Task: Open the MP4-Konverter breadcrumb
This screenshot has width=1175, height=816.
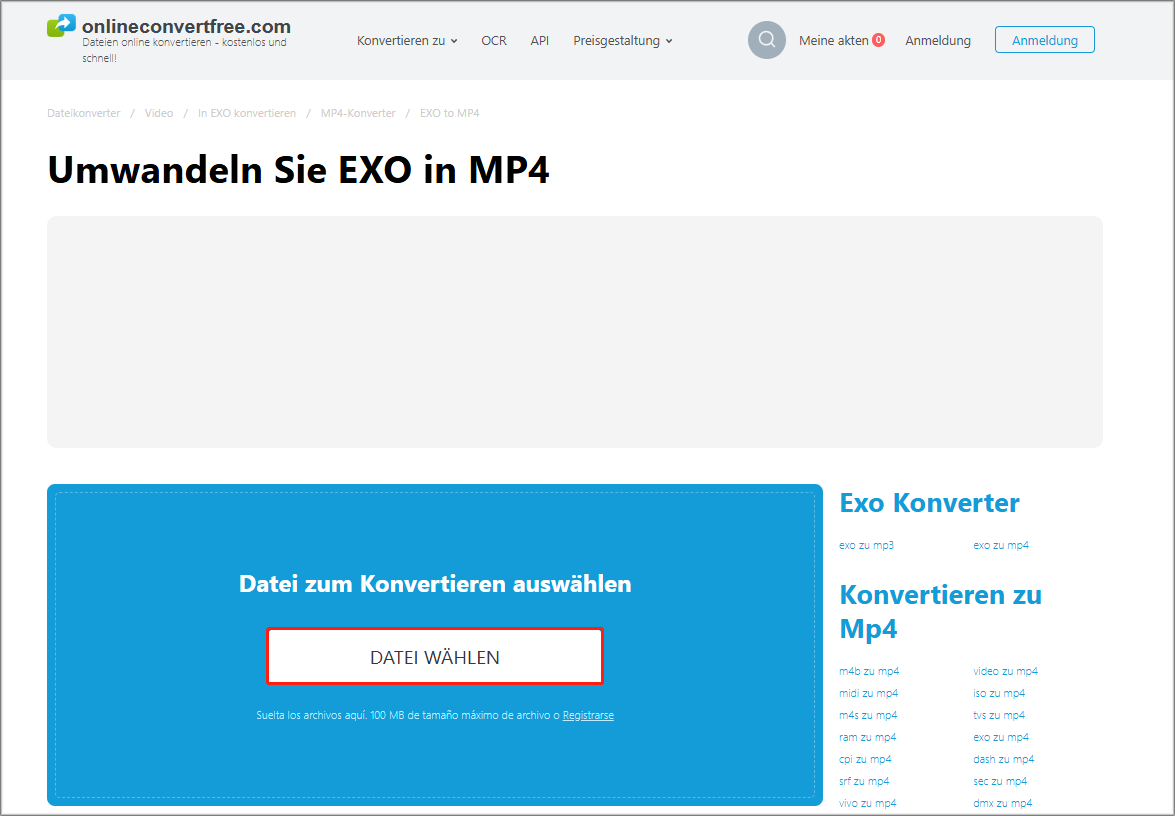Action: click(x=358, y=113)
